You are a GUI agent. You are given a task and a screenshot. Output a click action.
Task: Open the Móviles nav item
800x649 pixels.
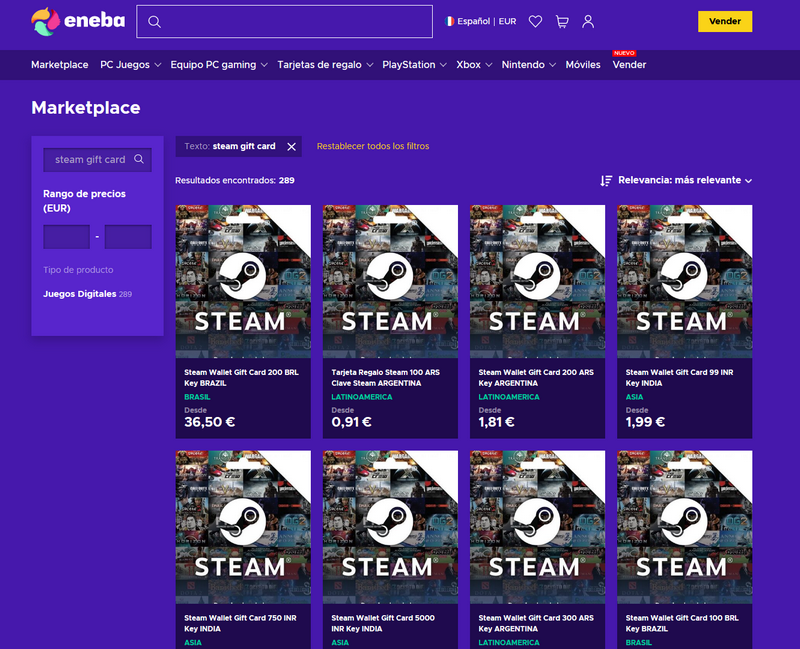(x=583, y=65)
